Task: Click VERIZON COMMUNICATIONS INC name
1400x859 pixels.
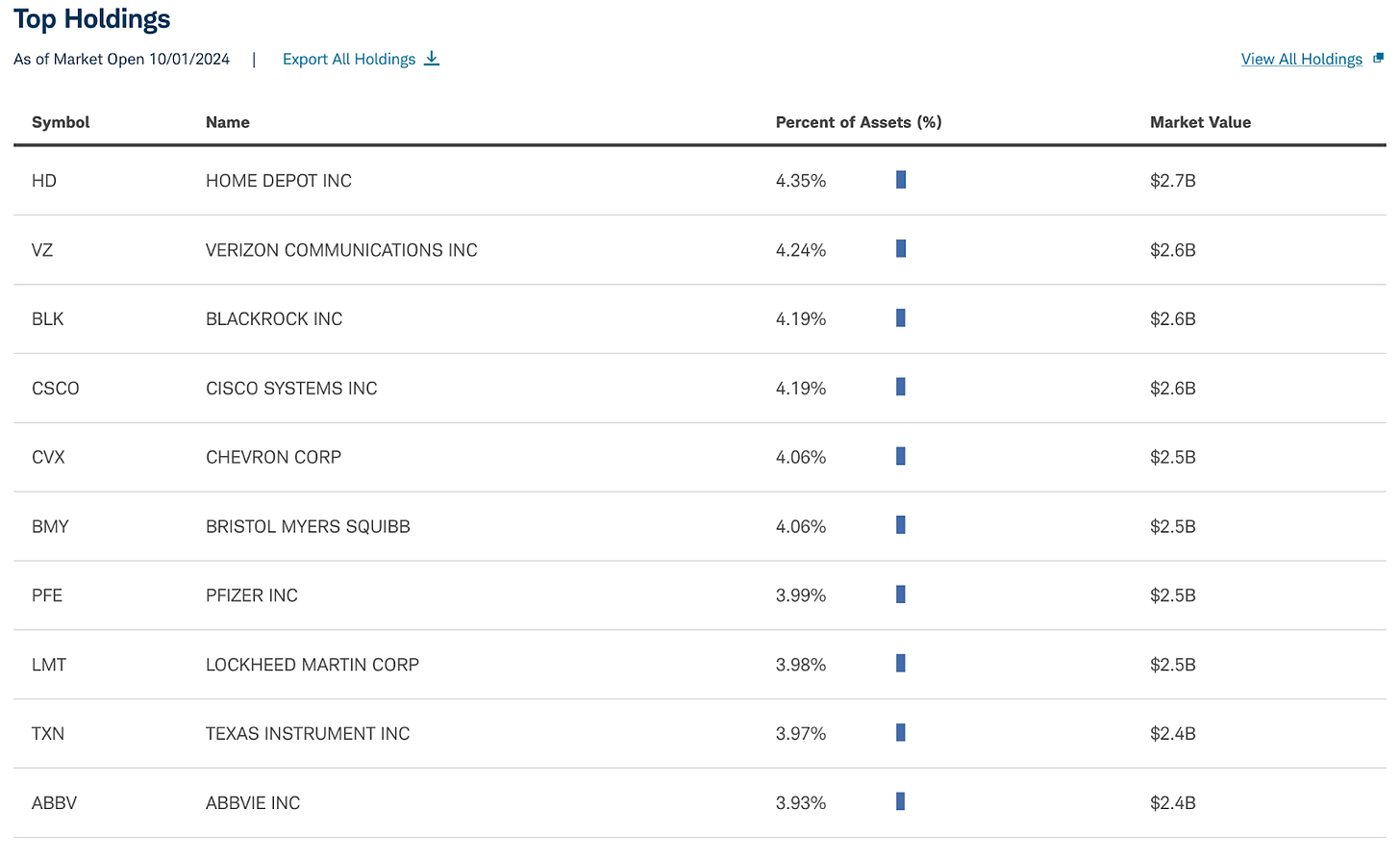Action: click(x=341, y=250)
